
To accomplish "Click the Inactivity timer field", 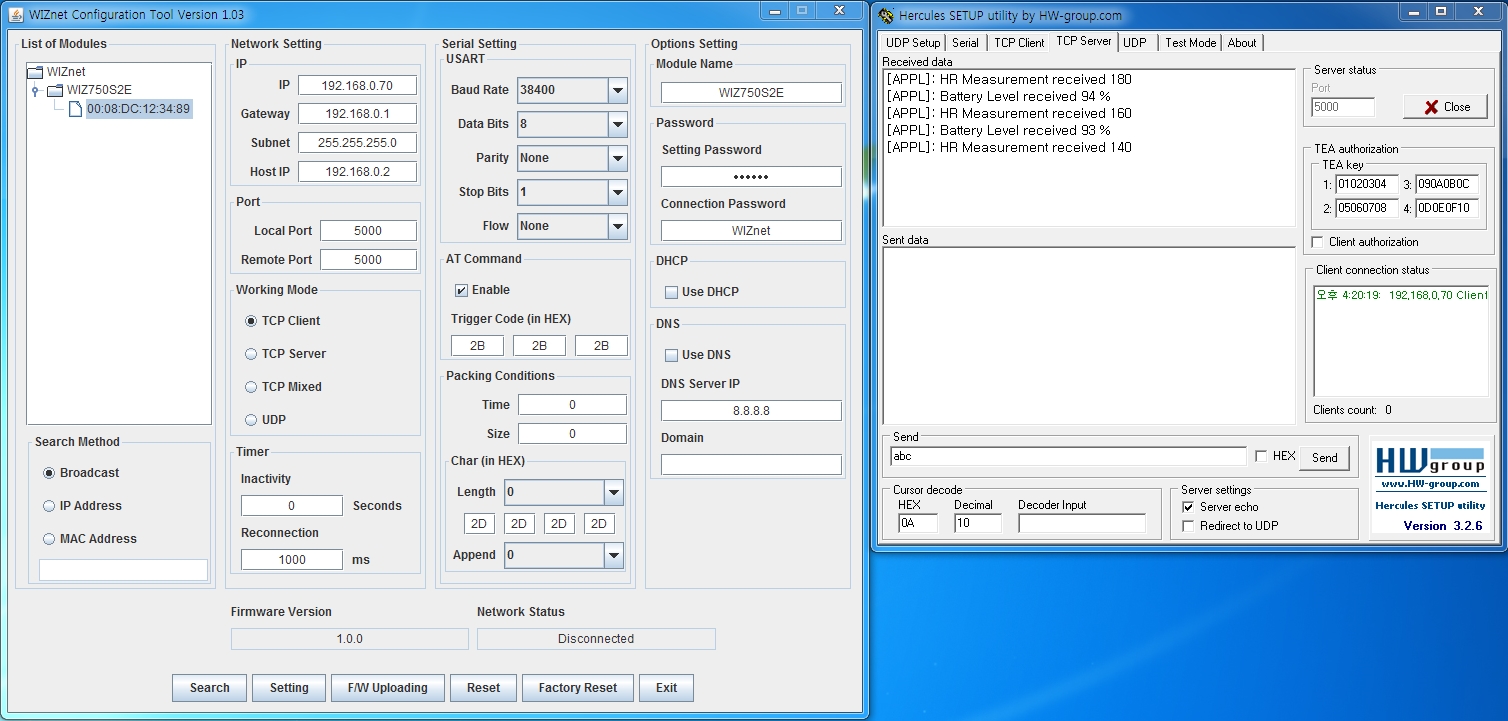I will point(292,506).
